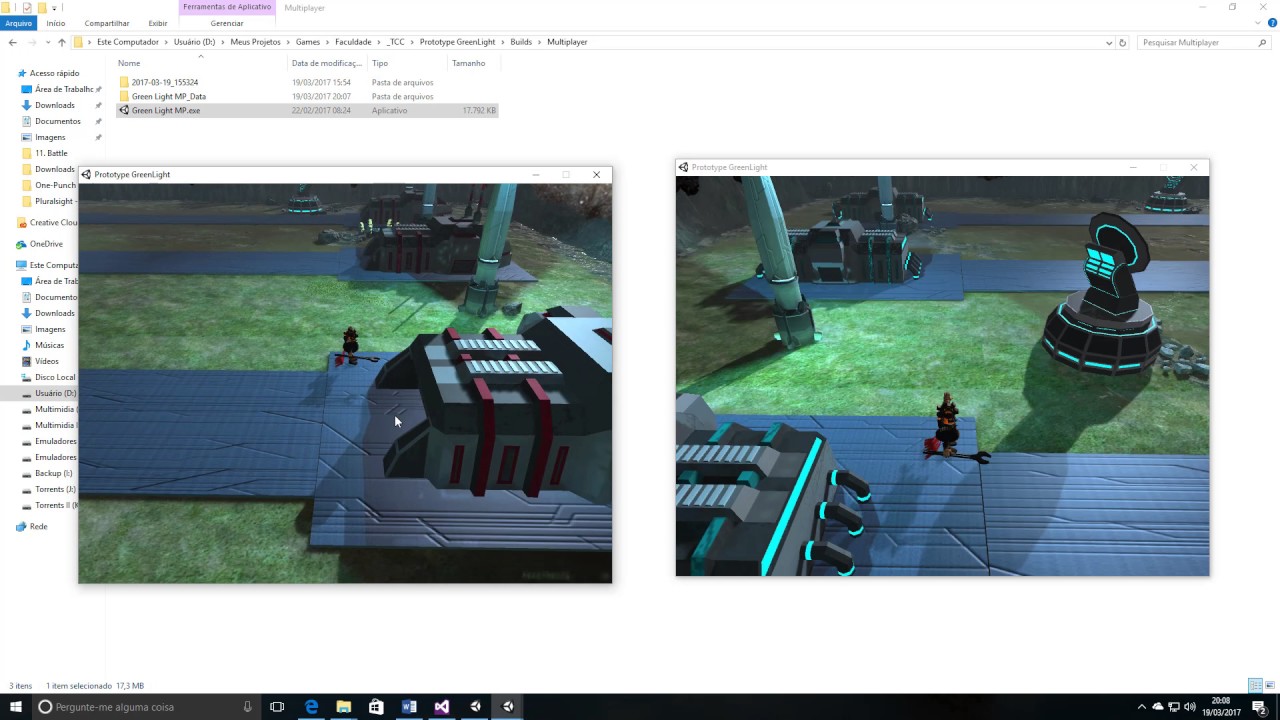Viewport: 1280px width, 720px height.
Task: Open the Store icon on taskbar
Action: [376, 706]
